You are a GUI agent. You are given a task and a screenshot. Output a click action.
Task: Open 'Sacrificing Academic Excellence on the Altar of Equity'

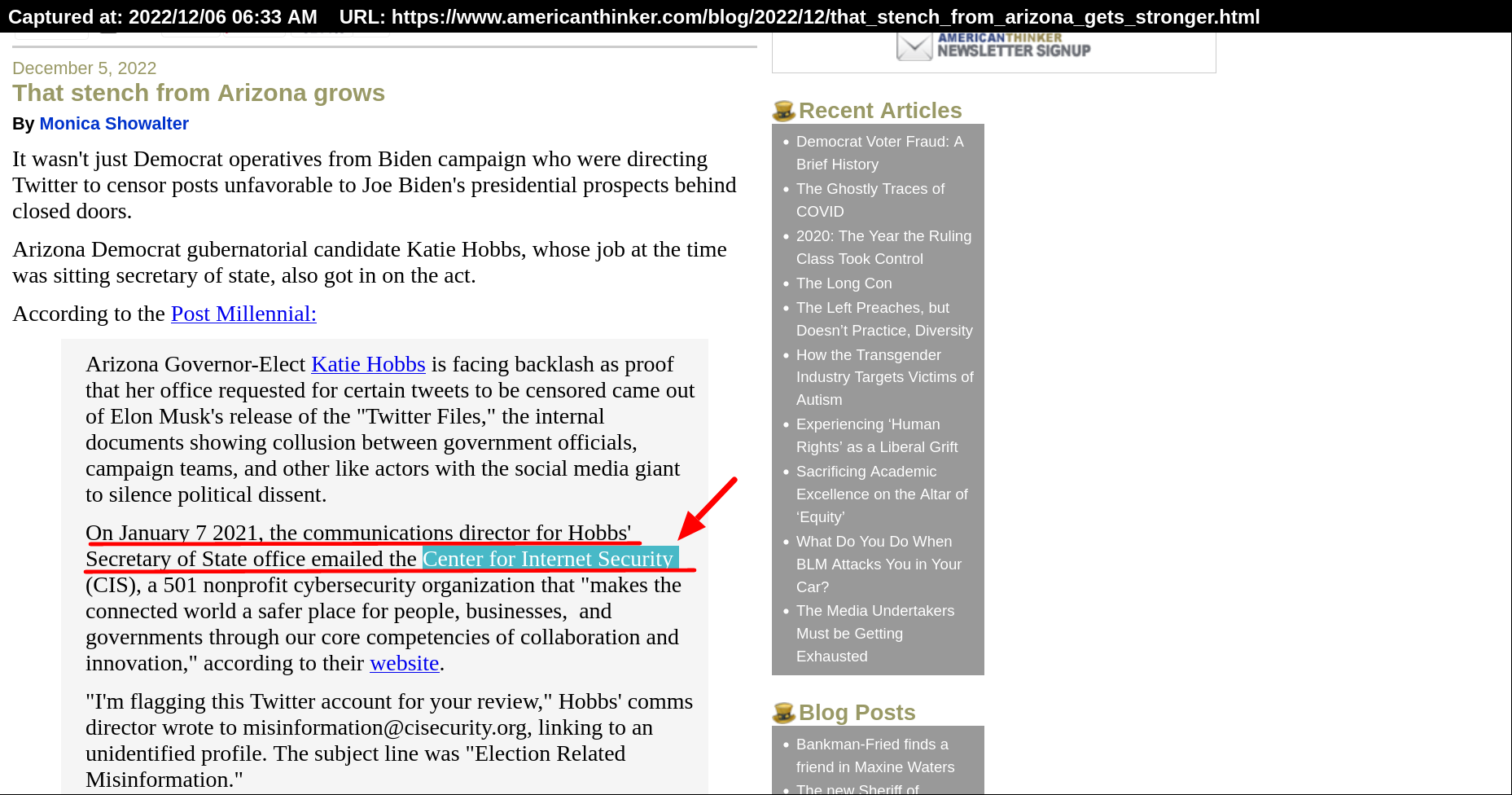pos(882,494)
